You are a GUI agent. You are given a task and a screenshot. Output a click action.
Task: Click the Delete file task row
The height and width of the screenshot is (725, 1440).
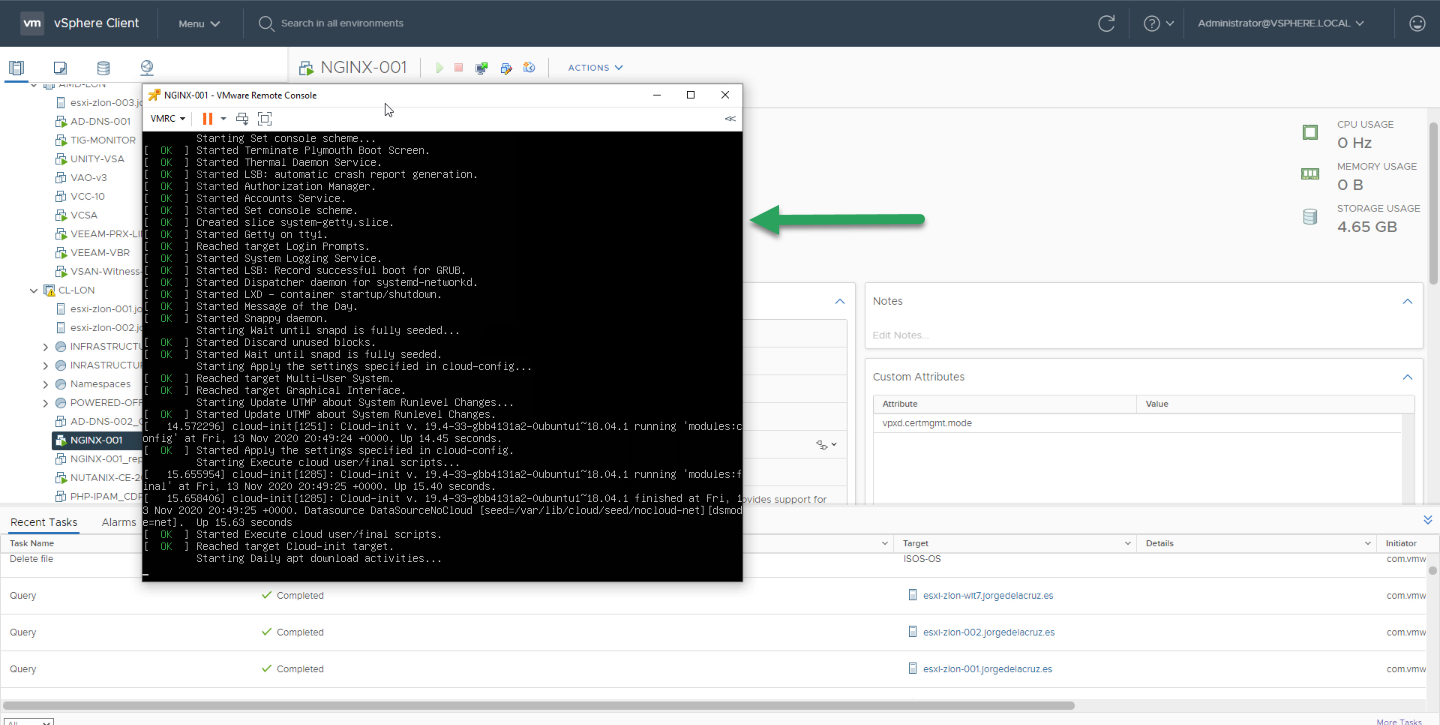point(714,560)
